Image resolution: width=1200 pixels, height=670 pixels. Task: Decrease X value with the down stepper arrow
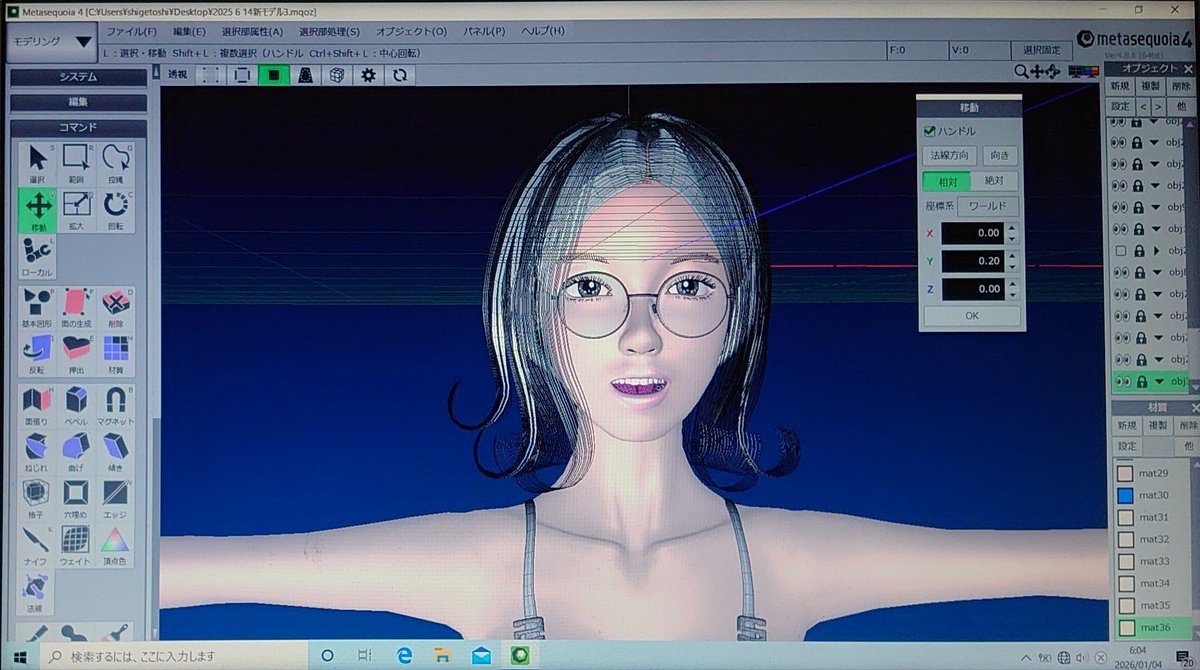click(1012, 238)
